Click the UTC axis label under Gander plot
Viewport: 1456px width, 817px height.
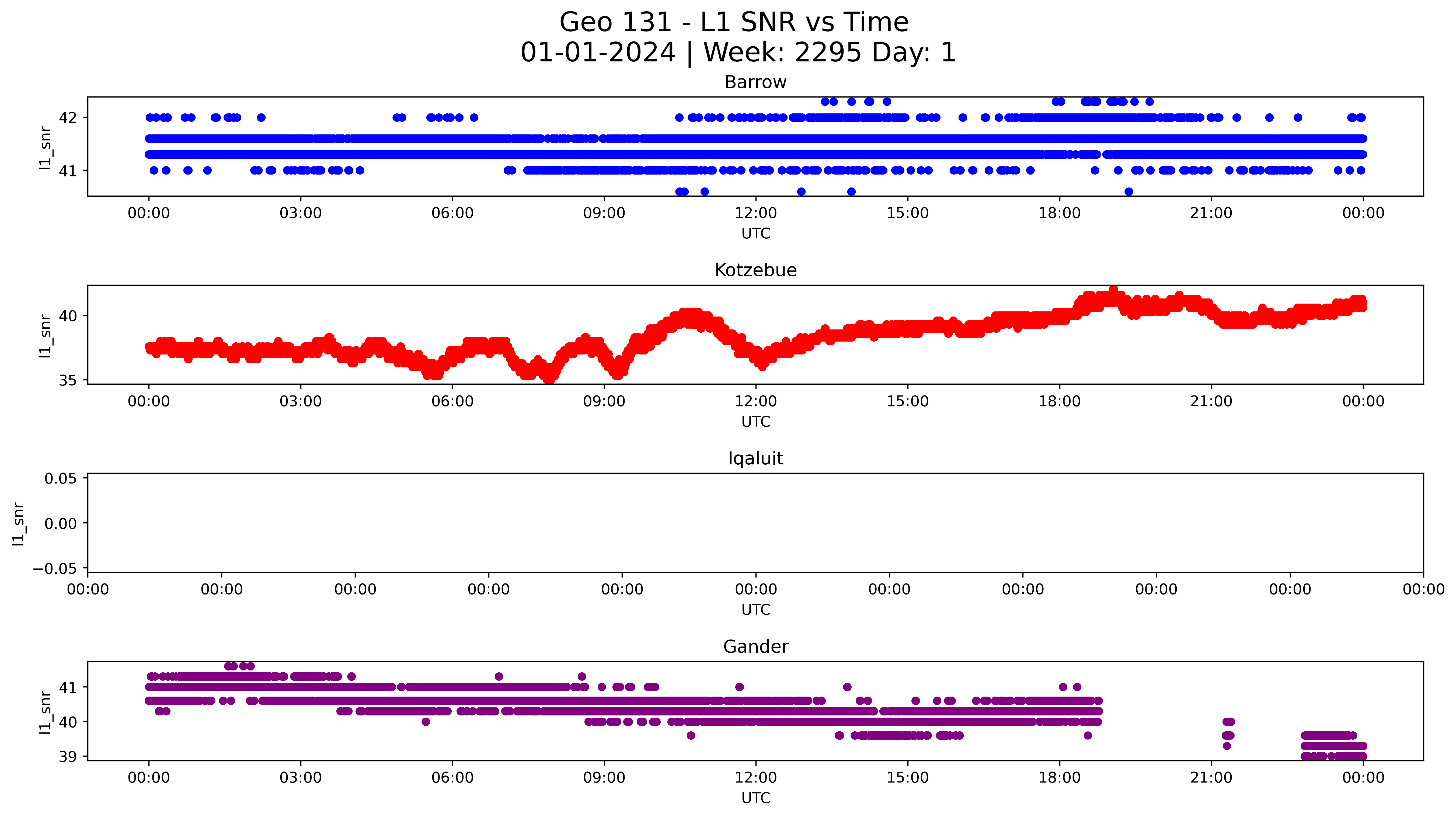pyautogui.click(x=756, y=798)
